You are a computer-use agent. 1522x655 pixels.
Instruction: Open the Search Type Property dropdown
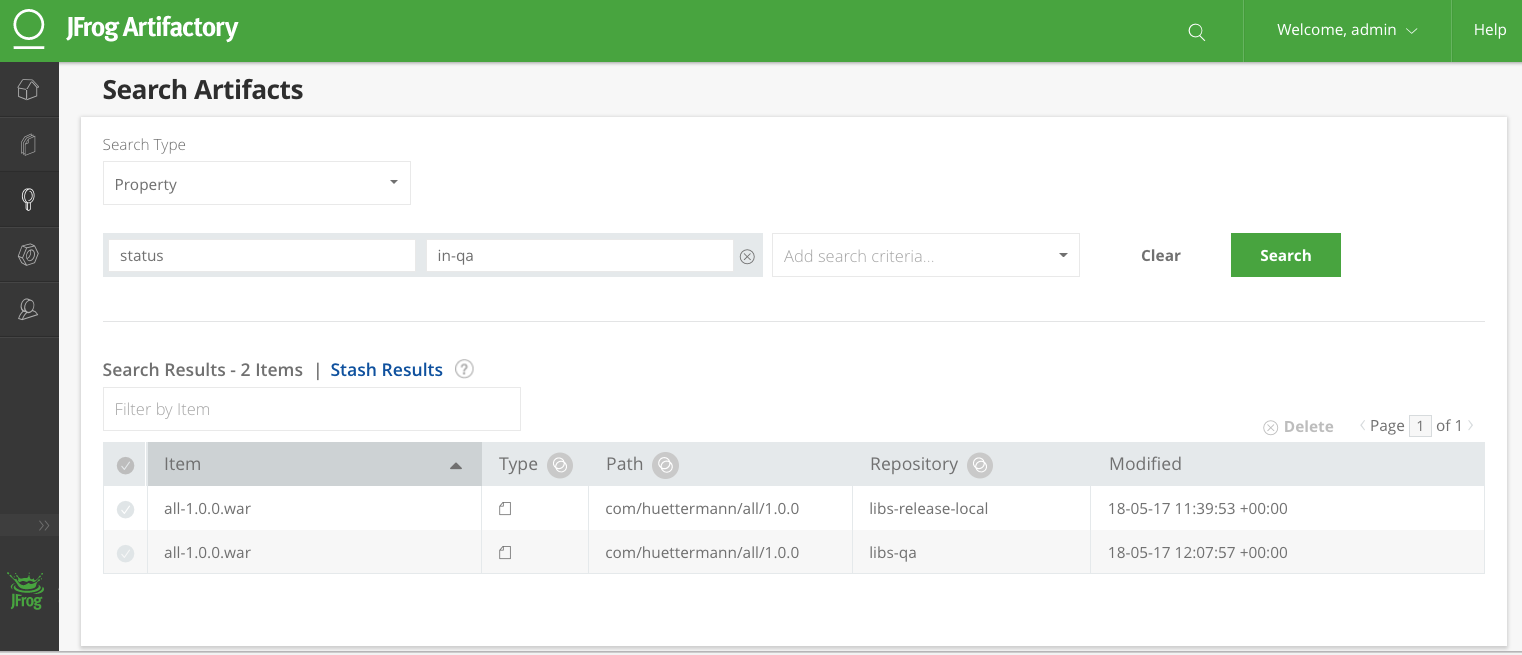(256, 184)
